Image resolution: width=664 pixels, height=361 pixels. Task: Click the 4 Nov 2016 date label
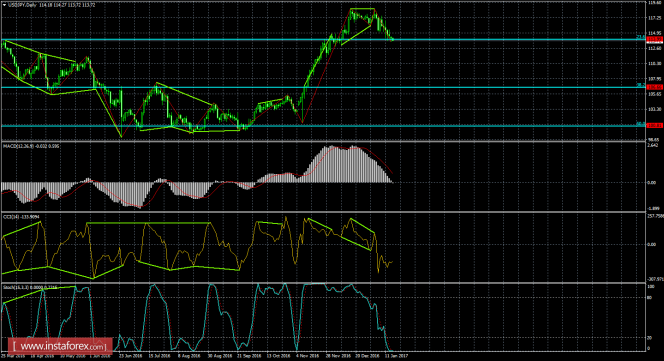click(307, 356)
